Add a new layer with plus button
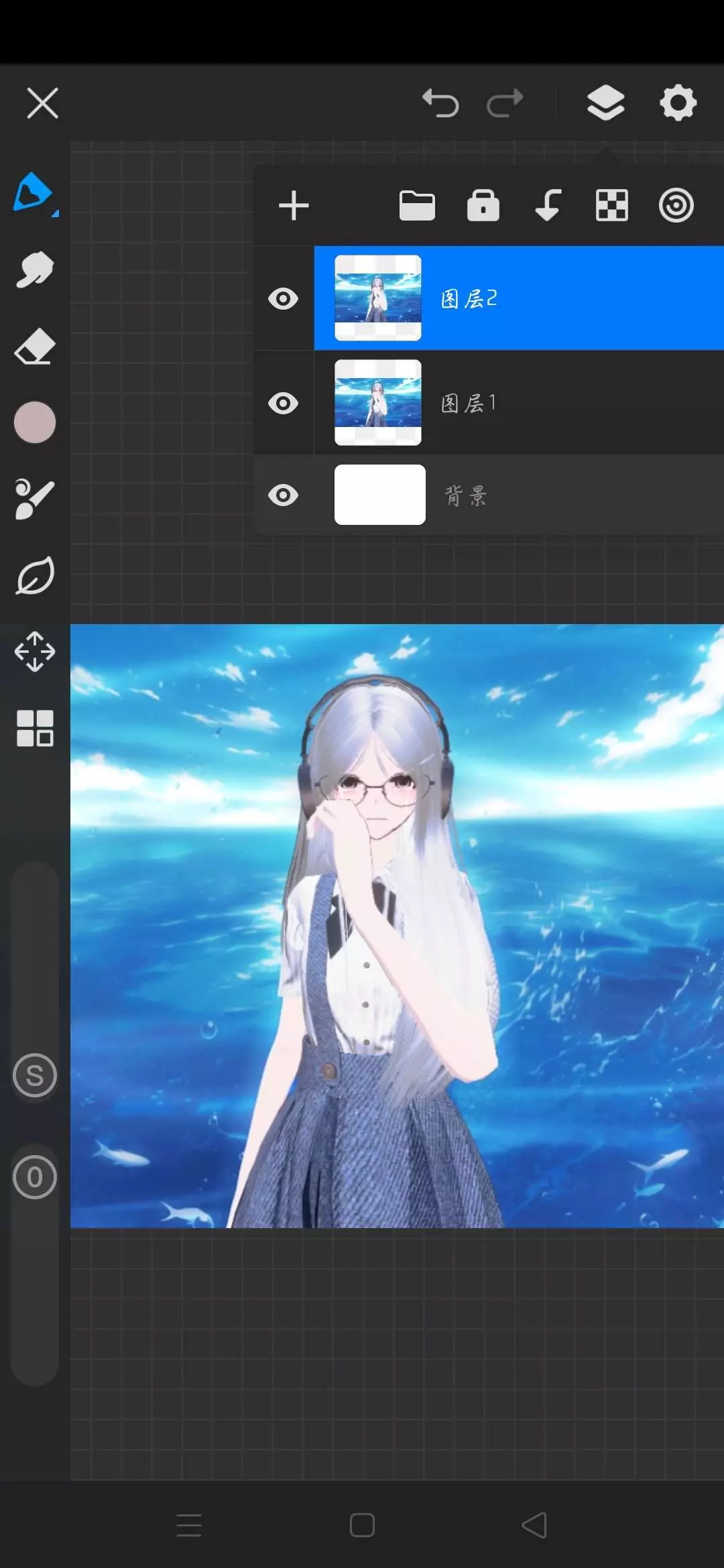 point(294,205)
